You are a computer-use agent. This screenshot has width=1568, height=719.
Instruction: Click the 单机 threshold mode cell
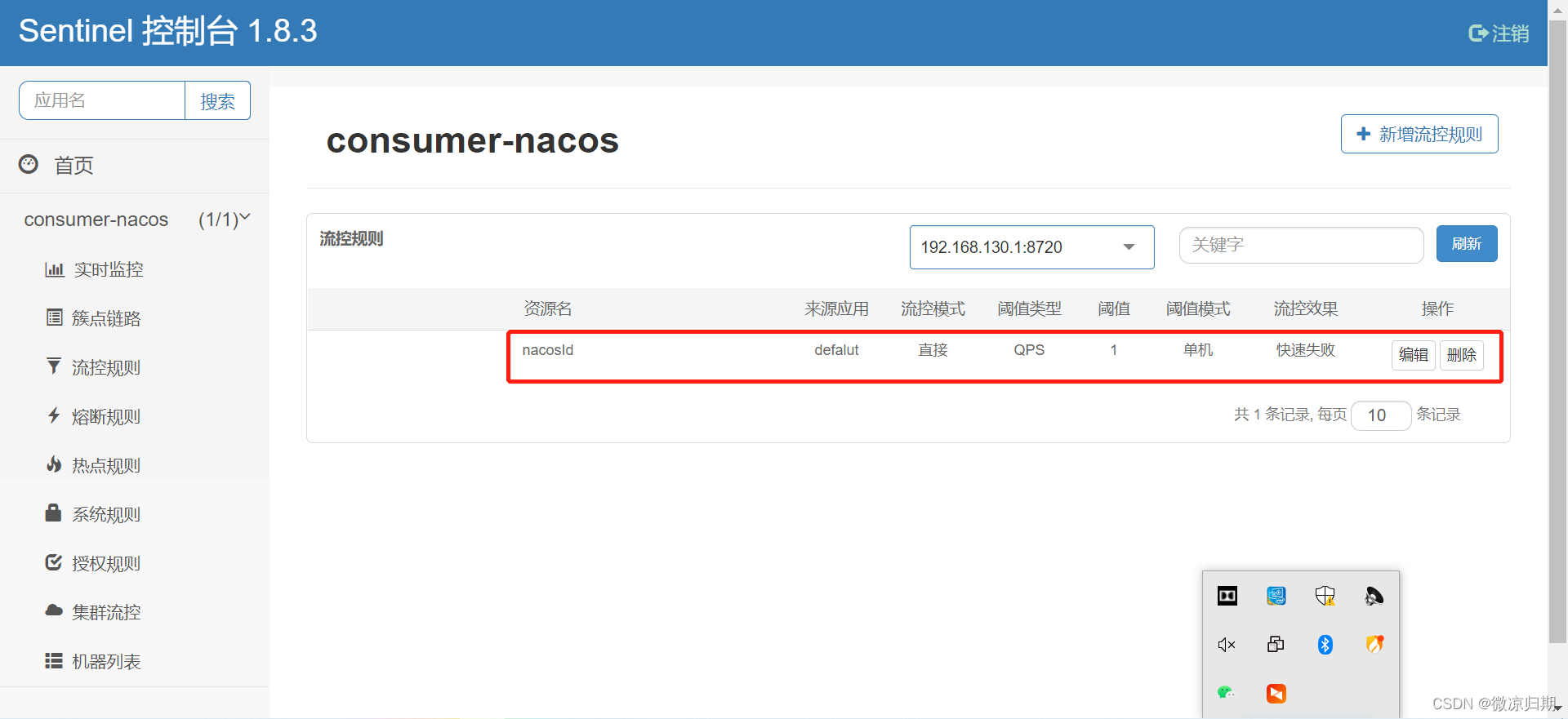click(x=1198, y=350)
